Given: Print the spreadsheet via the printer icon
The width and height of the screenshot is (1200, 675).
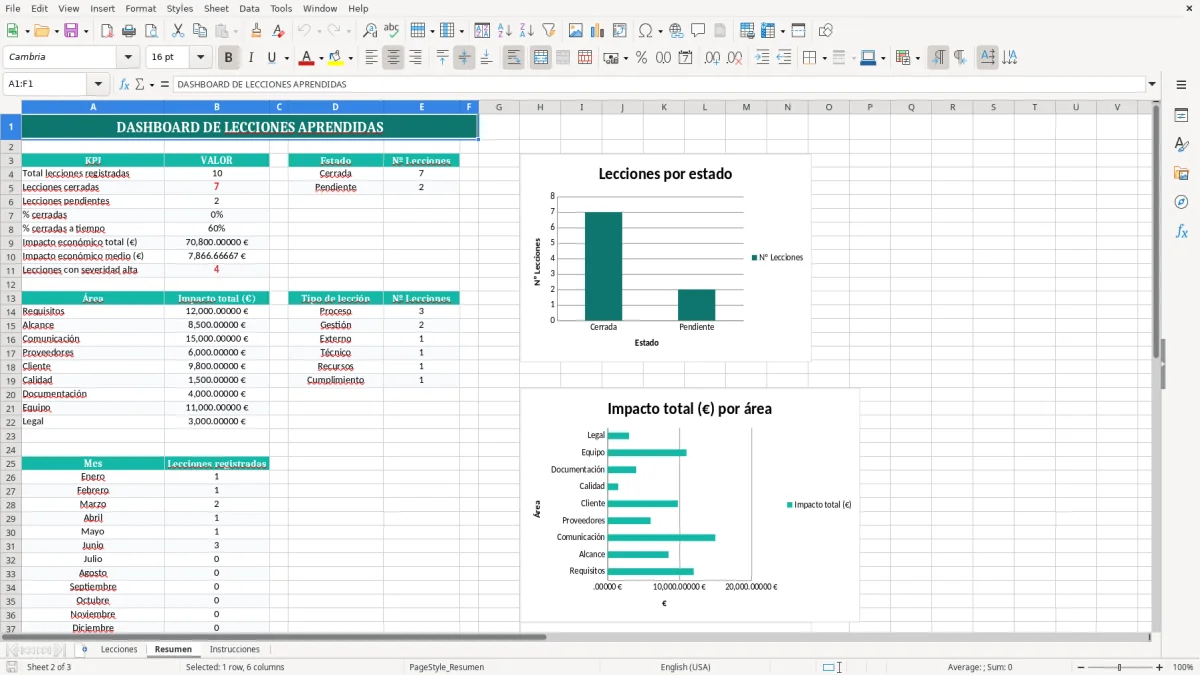Looking at the screenshot, I should point(128,31).
